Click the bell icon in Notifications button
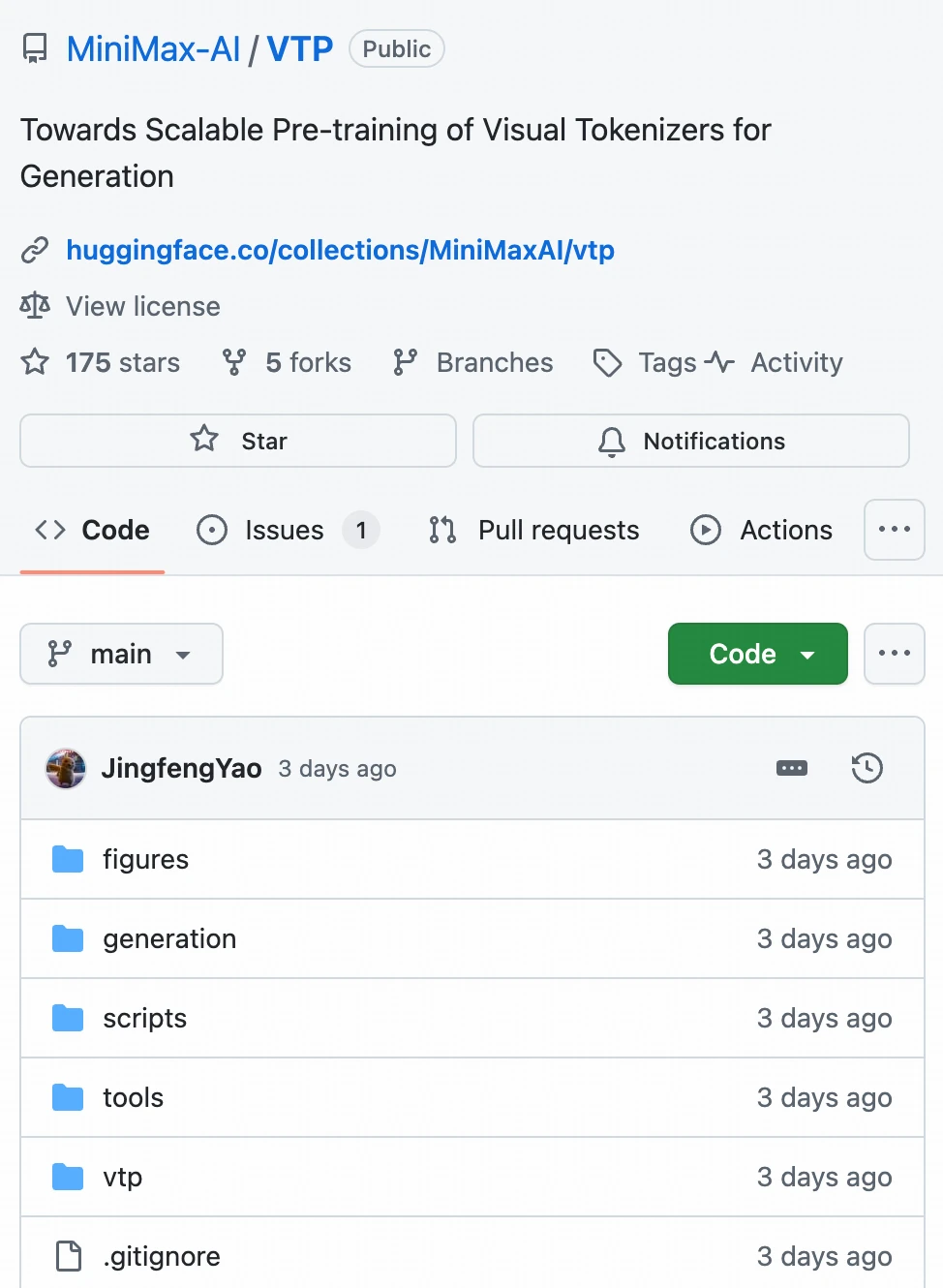Image resolution: width=943 pixels, height=1288 pixels. click(612, 442)
